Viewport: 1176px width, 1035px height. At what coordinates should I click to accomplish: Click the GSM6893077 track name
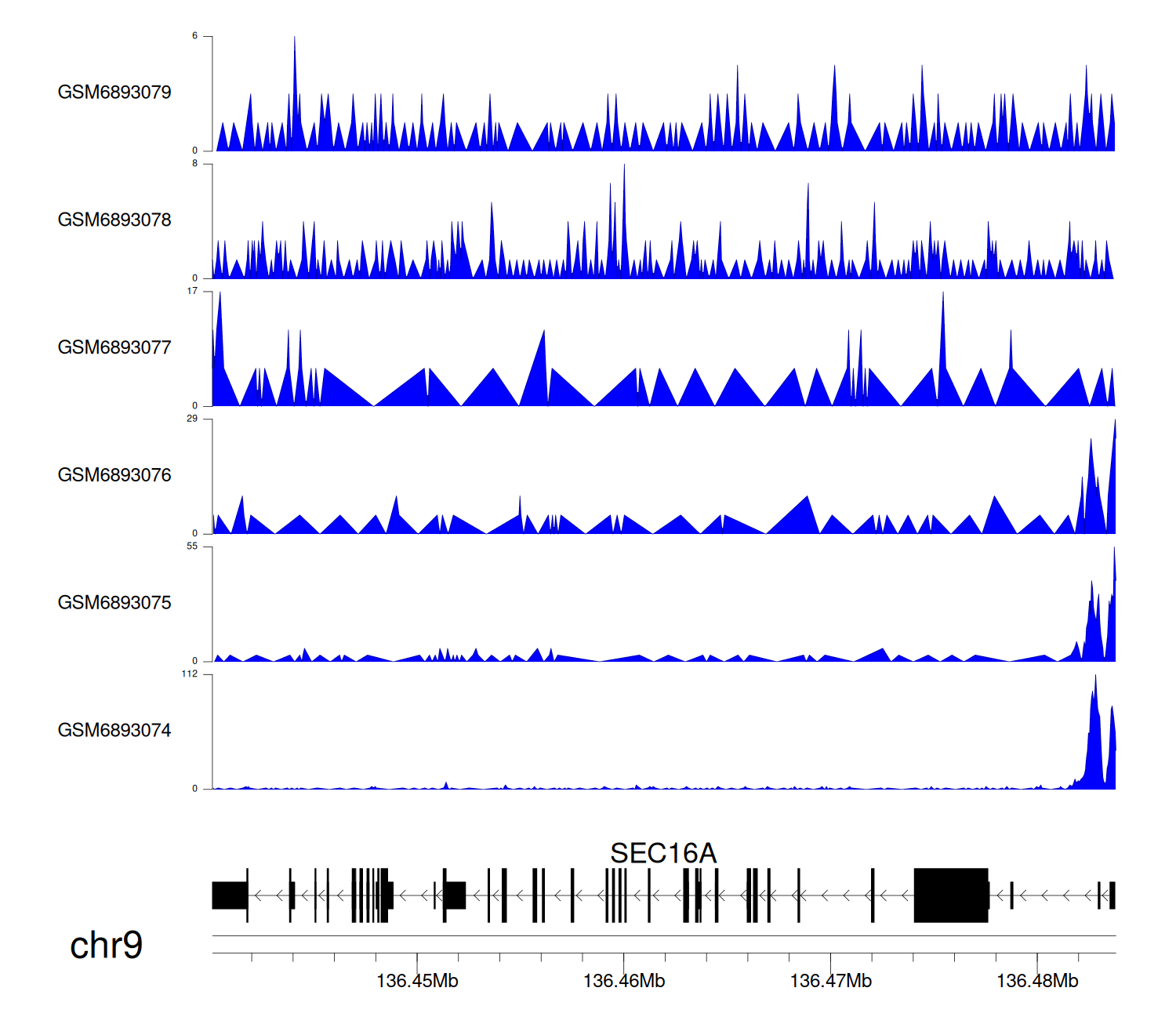click(114, 348)
